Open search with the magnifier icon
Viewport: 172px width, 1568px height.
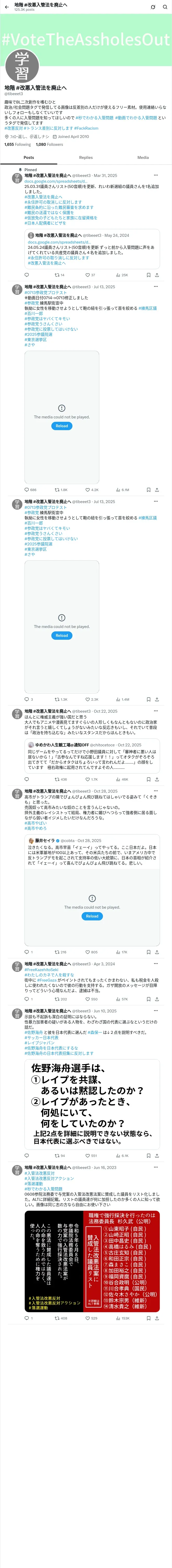(165, 7)
